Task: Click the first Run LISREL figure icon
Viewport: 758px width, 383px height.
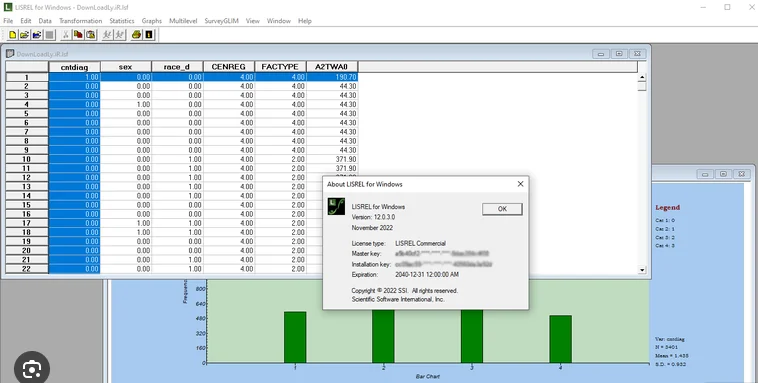Action: (107, 35)
